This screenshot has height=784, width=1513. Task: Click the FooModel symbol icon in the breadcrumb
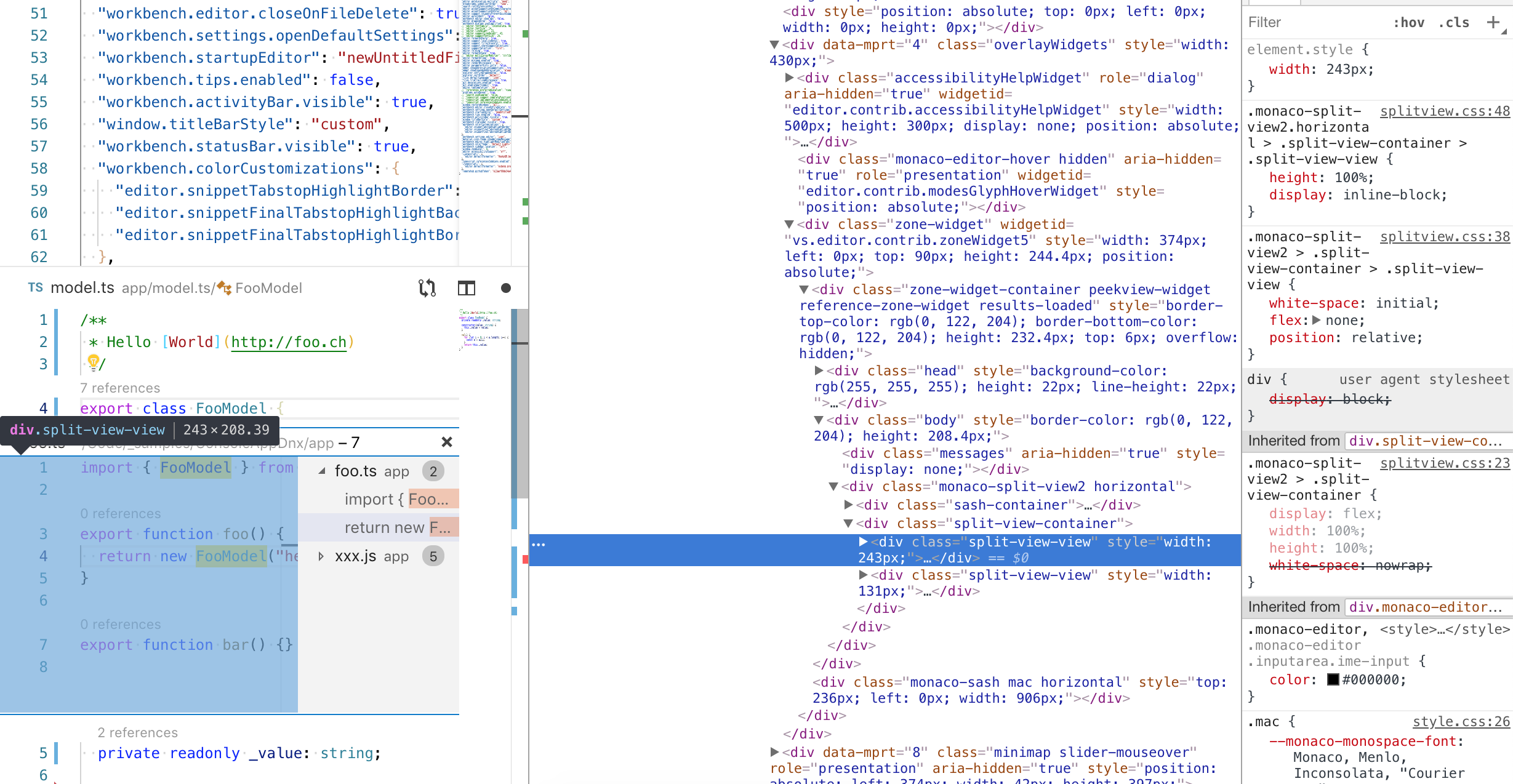click(224, 288)
